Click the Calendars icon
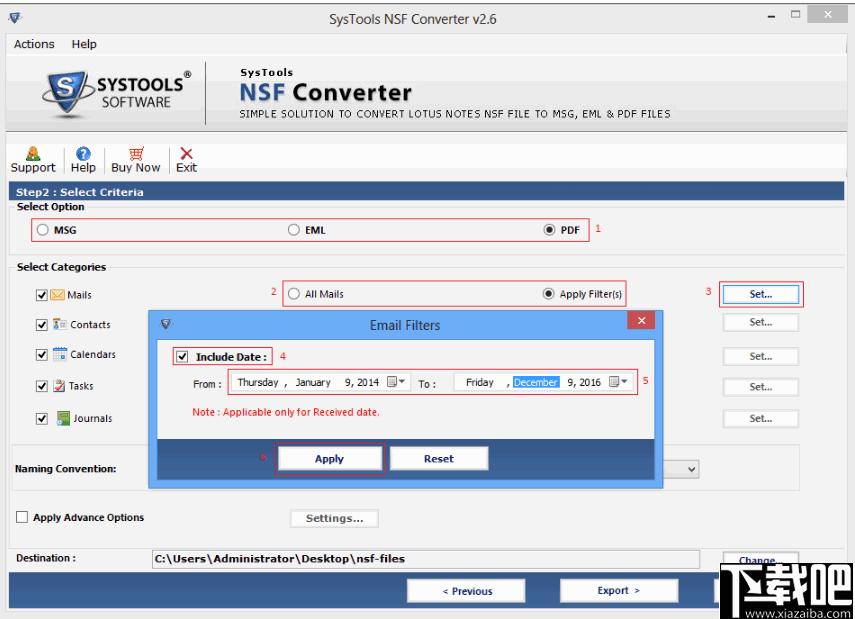 [59, 354]
